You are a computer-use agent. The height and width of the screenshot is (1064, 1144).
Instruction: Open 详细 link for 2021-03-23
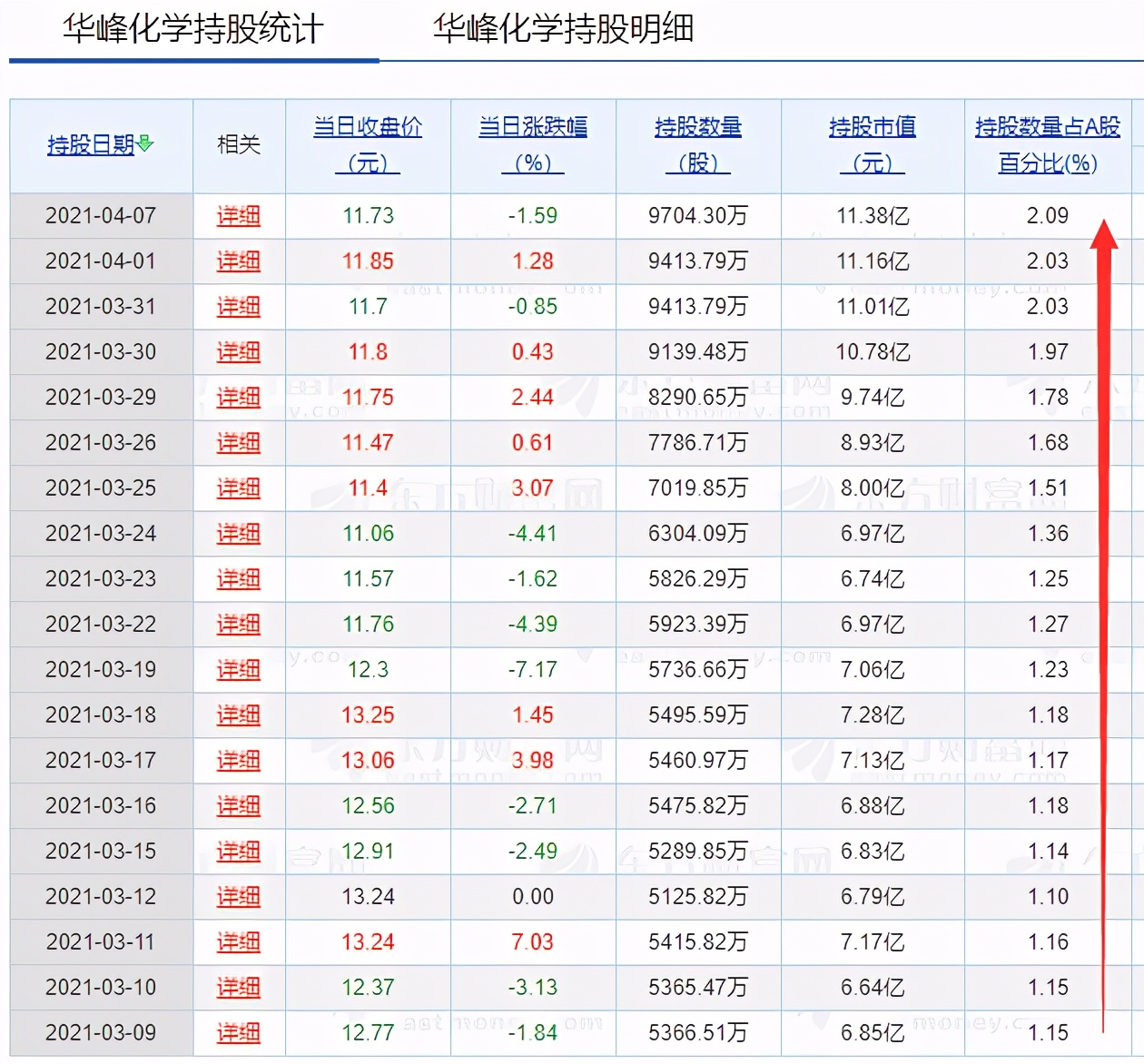239,579
